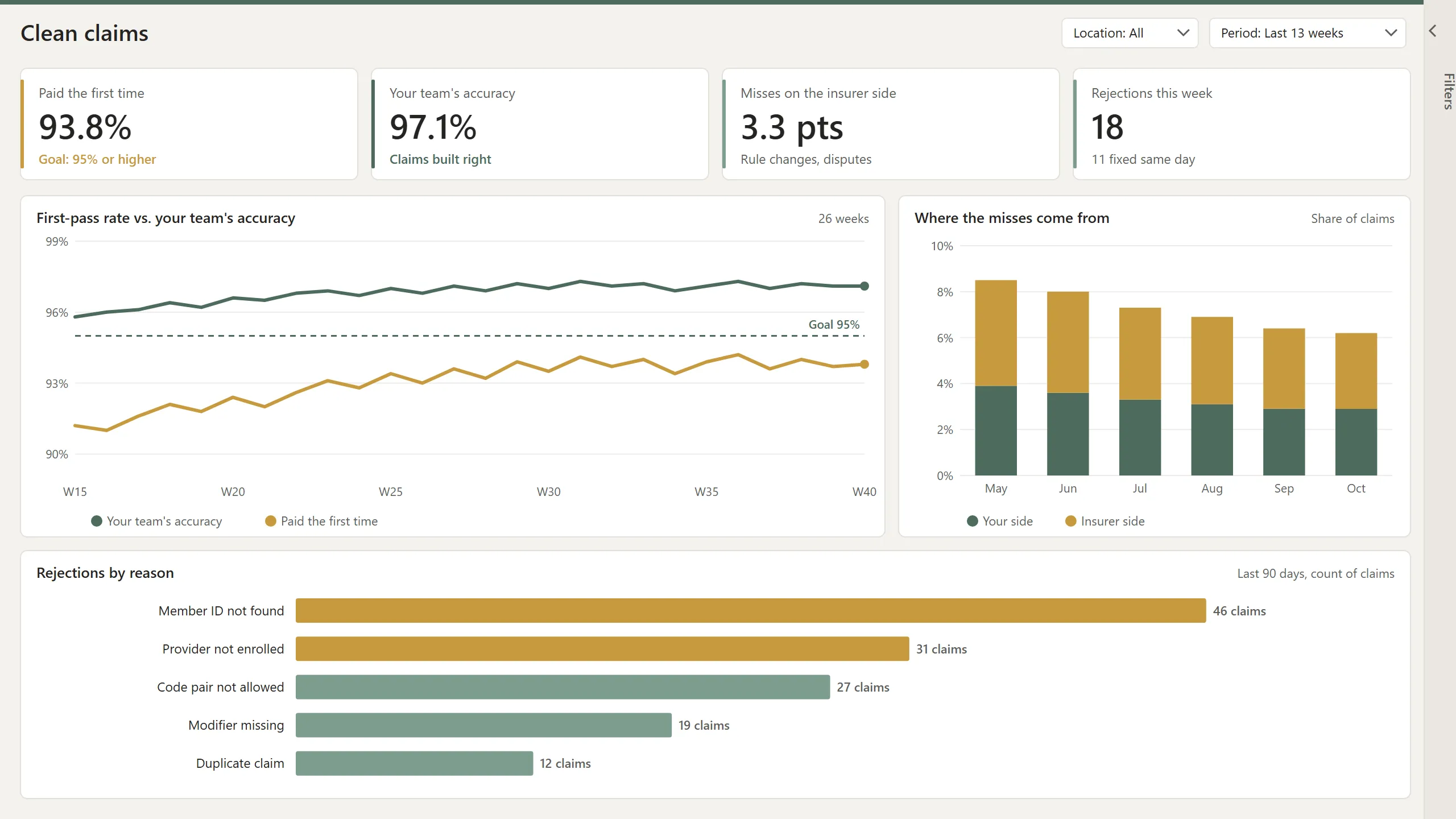
Task: Select the 'Duplicate claim' bar
Action: click(414, 763)
